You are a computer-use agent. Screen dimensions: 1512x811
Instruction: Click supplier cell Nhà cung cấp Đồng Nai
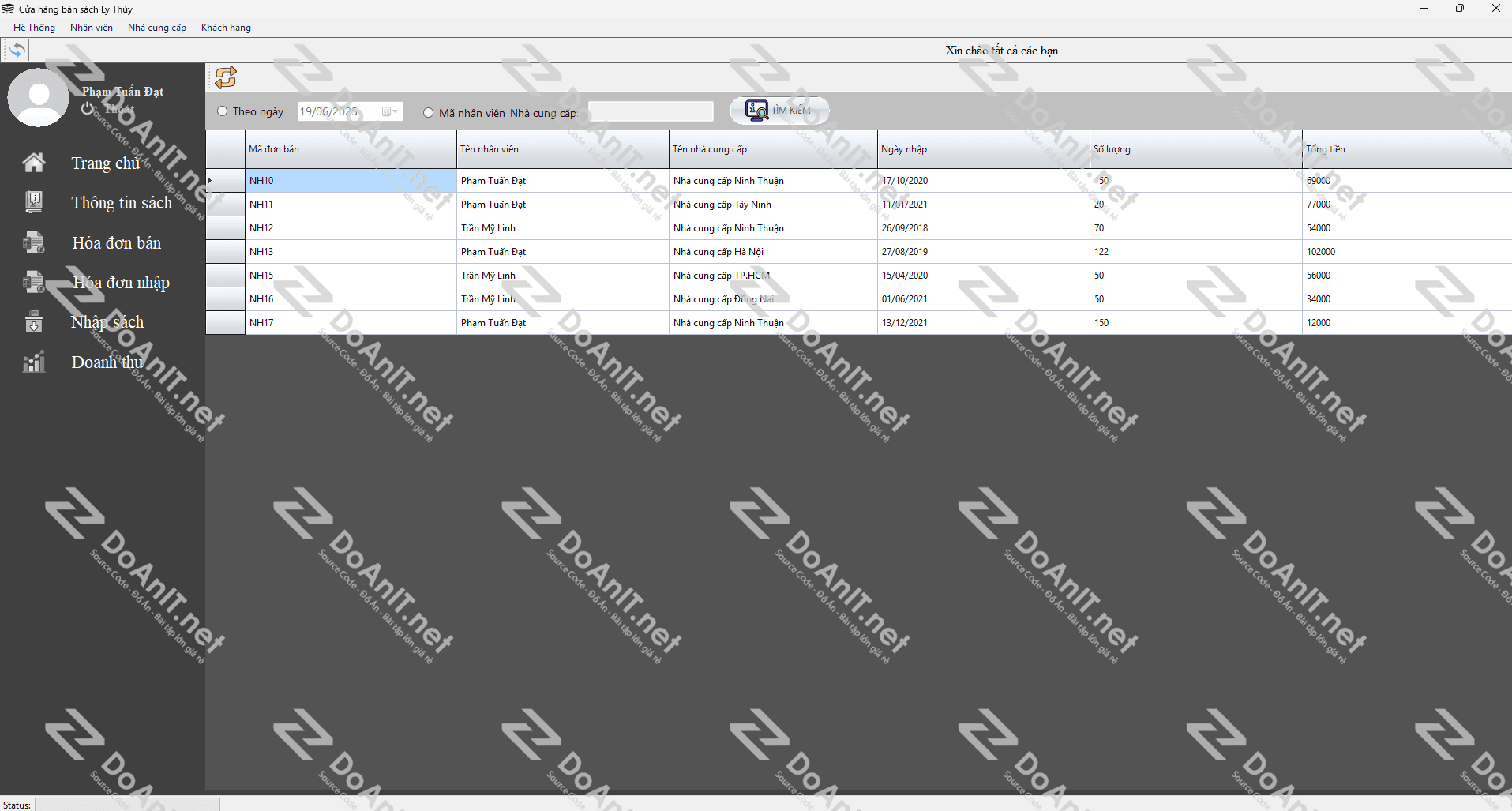[773, 299]
